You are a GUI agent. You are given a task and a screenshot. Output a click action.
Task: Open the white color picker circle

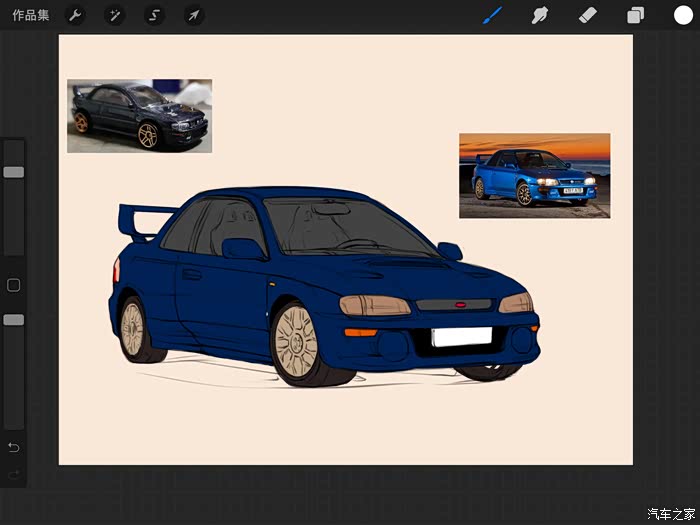(683, 16)
